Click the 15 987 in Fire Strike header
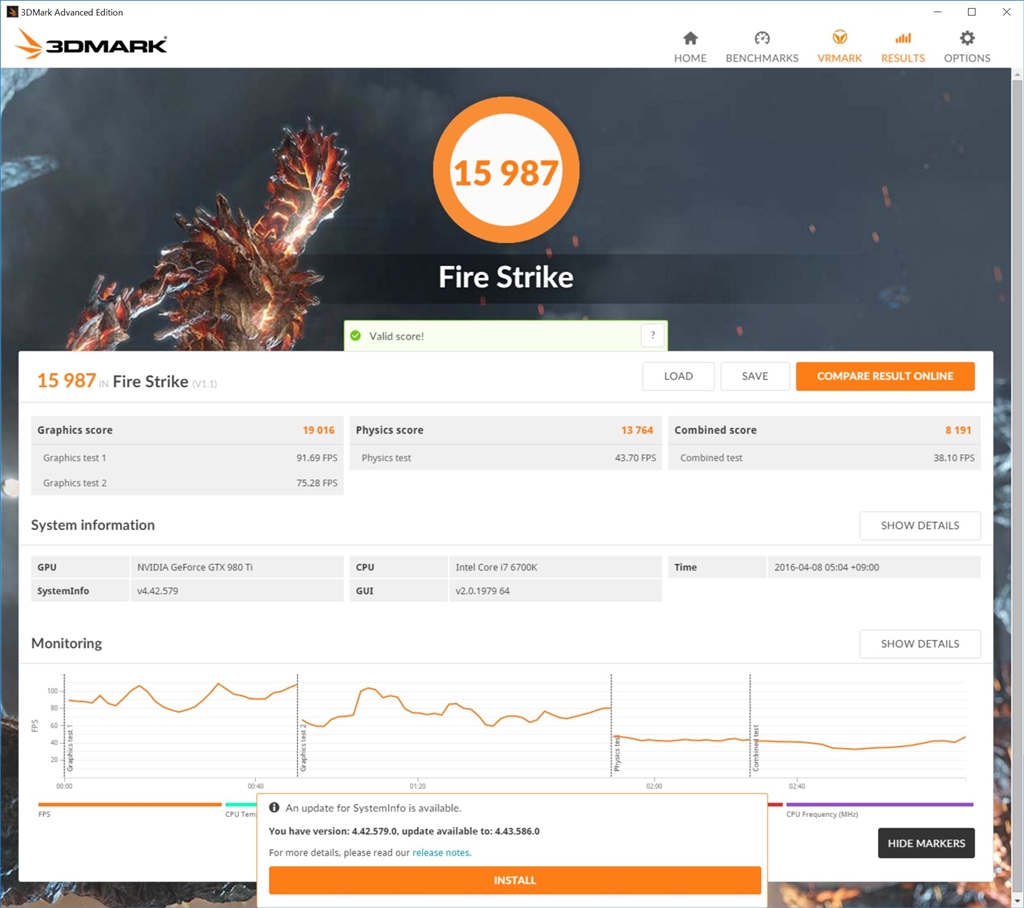This screenshot has height=908, width=1024. tap(67, 380)
